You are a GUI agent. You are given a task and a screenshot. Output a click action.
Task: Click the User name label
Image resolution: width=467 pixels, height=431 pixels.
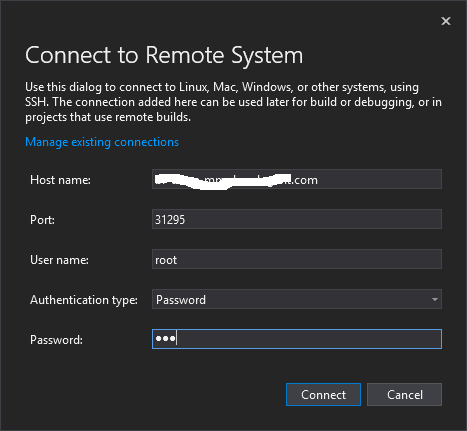59,260
